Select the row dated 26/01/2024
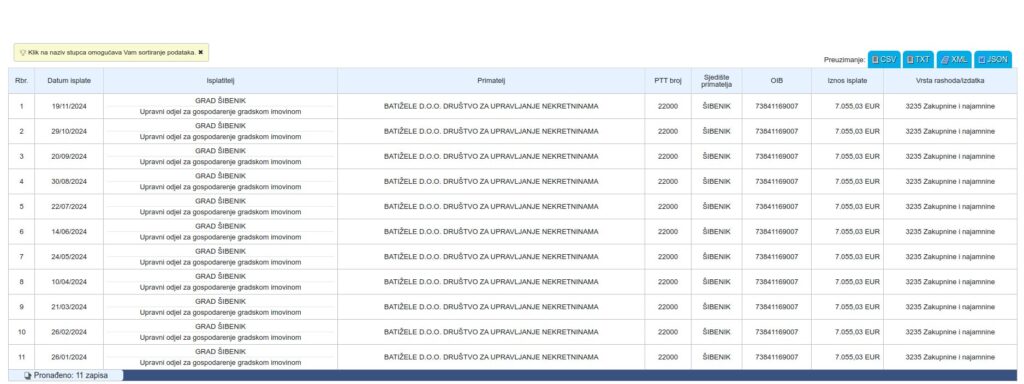This screenshot has width=1024, height=384. 513,357
